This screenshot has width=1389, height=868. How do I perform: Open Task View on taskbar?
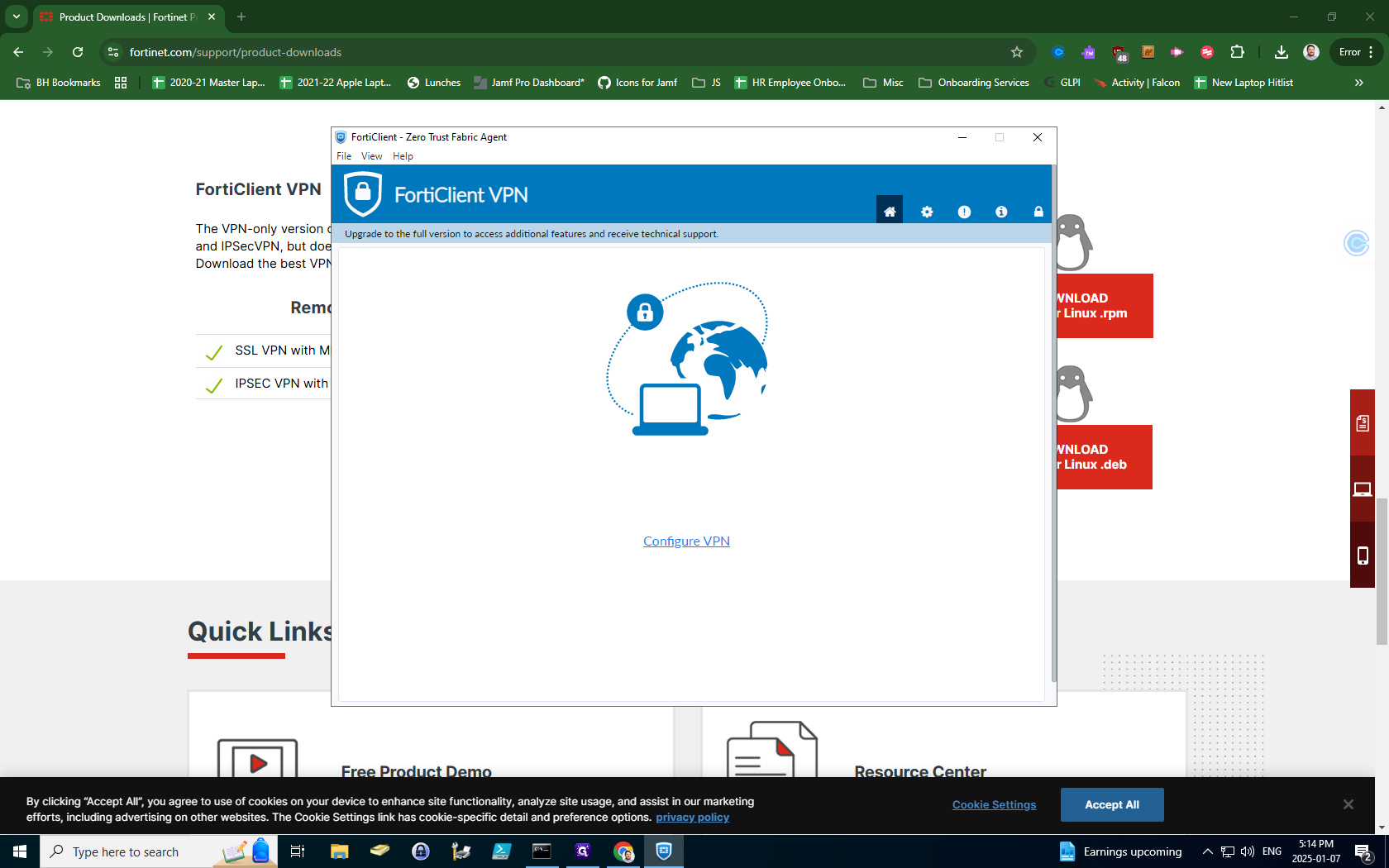[298, 851]
